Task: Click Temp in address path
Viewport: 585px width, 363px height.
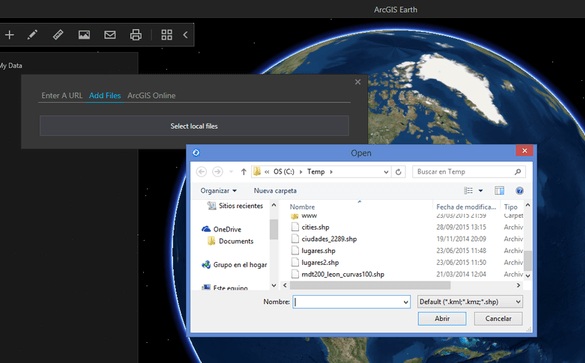Action: 316,172
